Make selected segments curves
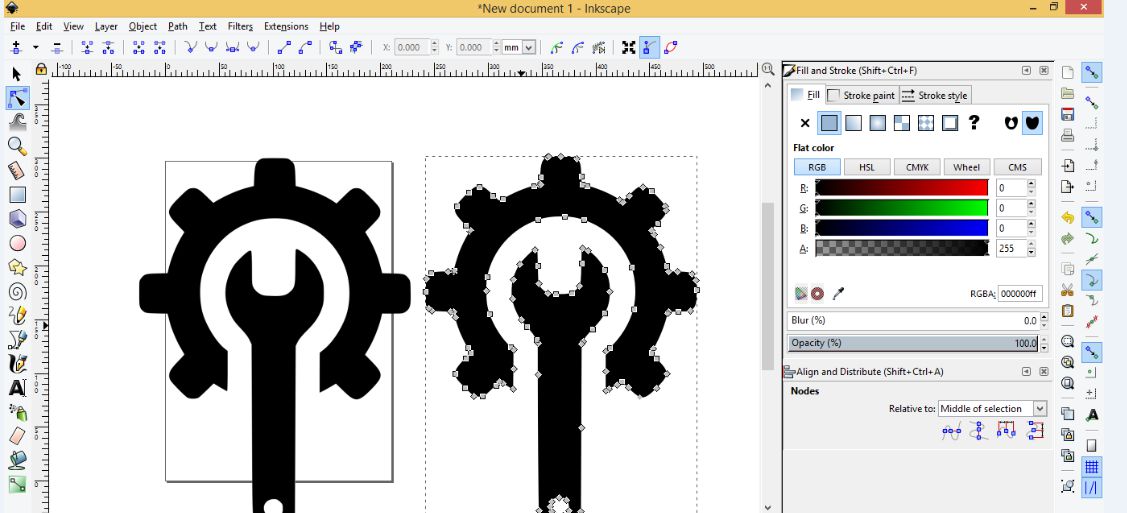The width and height of the screenshot is (1127, 513). (x=305, y=47)
